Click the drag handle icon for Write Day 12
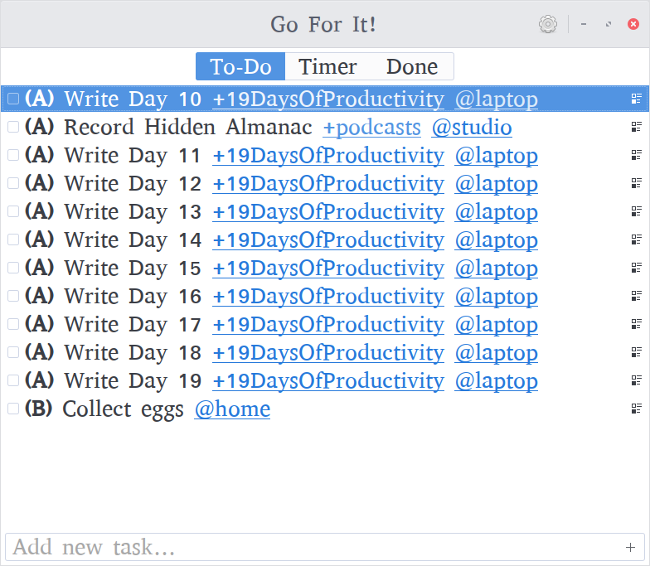 point(635,184)
